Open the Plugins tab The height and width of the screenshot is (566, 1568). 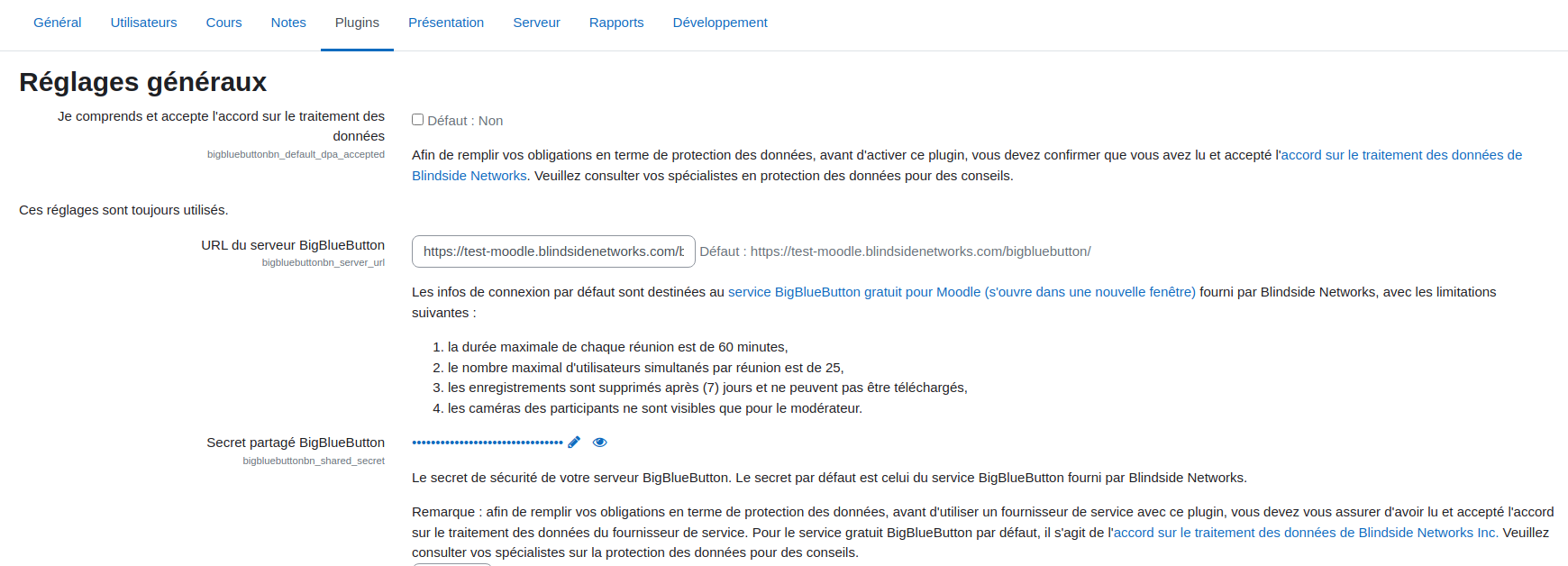click(357, 23)
